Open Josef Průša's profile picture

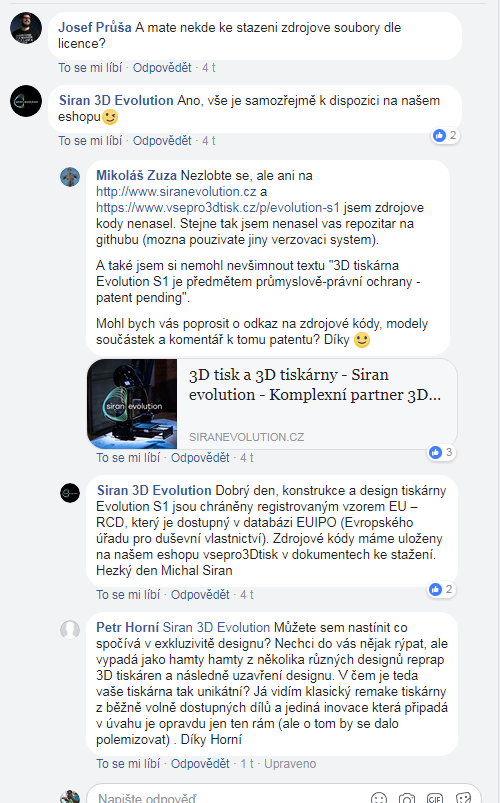point(26,28)
